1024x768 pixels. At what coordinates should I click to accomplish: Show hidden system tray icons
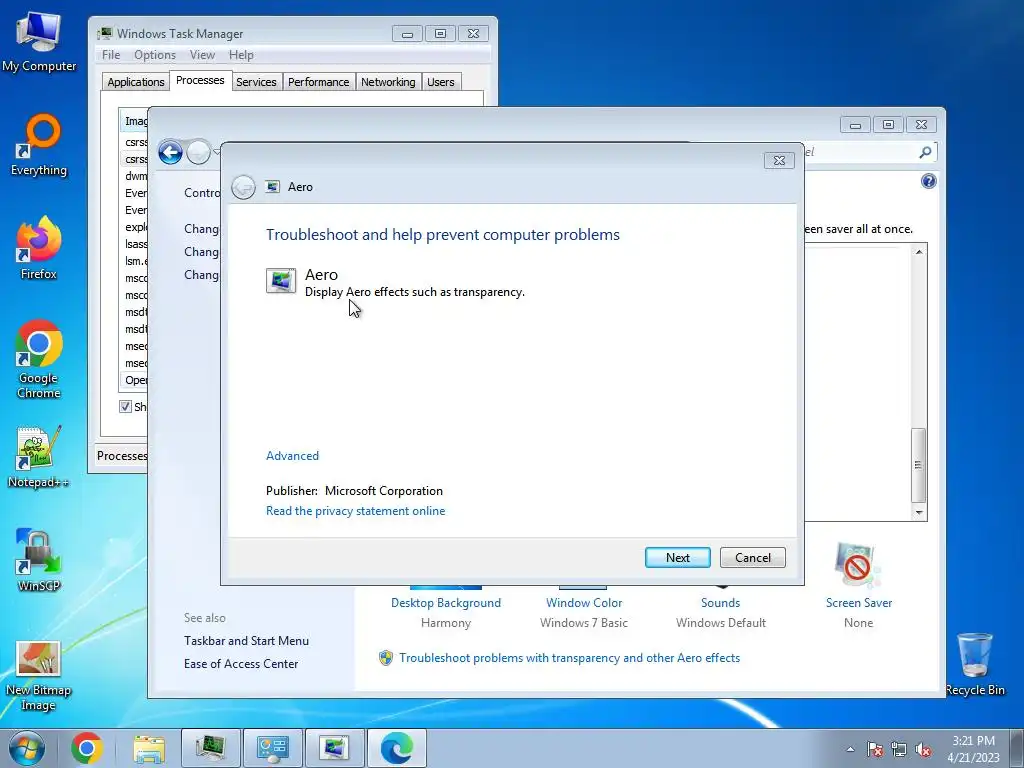850,749
